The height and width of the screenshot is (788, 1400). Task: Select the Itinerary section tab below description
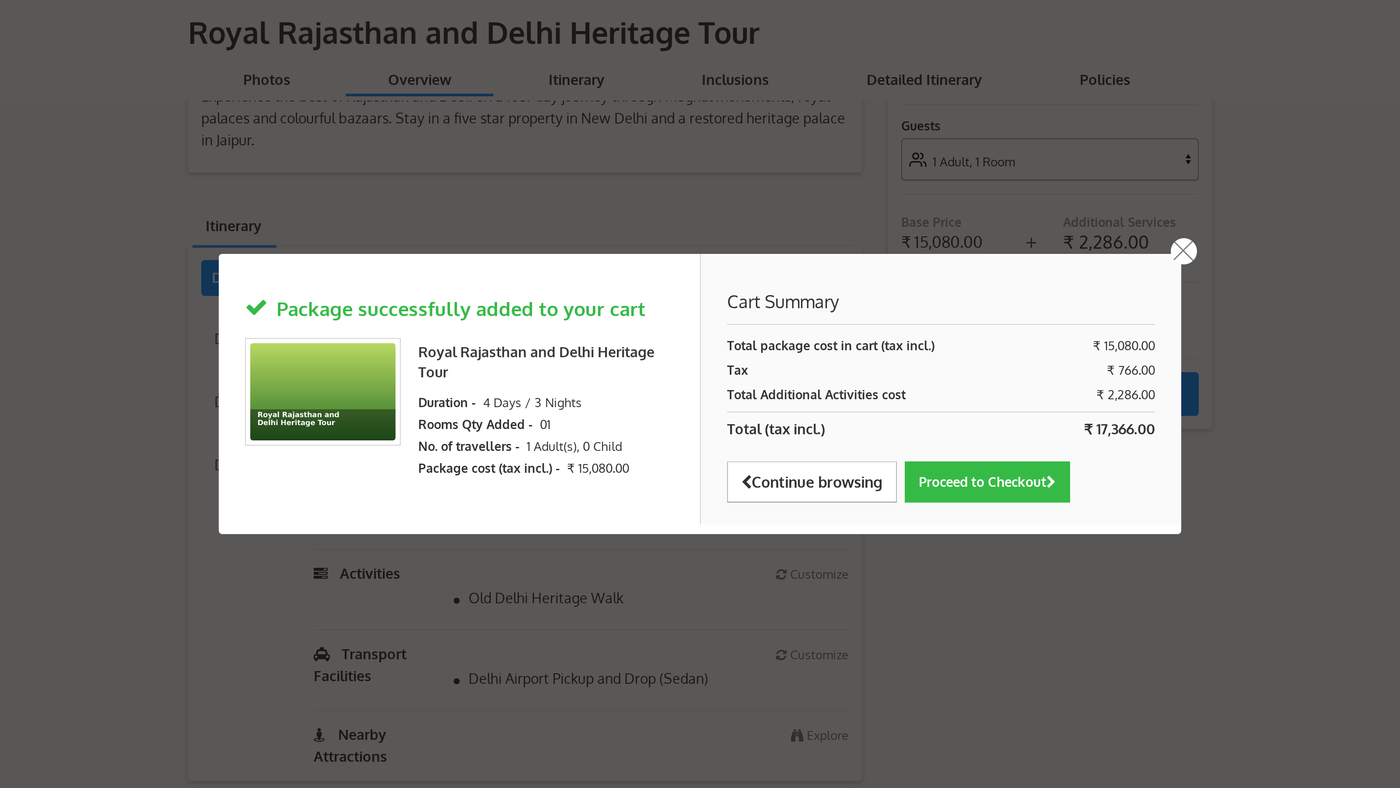pos(233,227)
